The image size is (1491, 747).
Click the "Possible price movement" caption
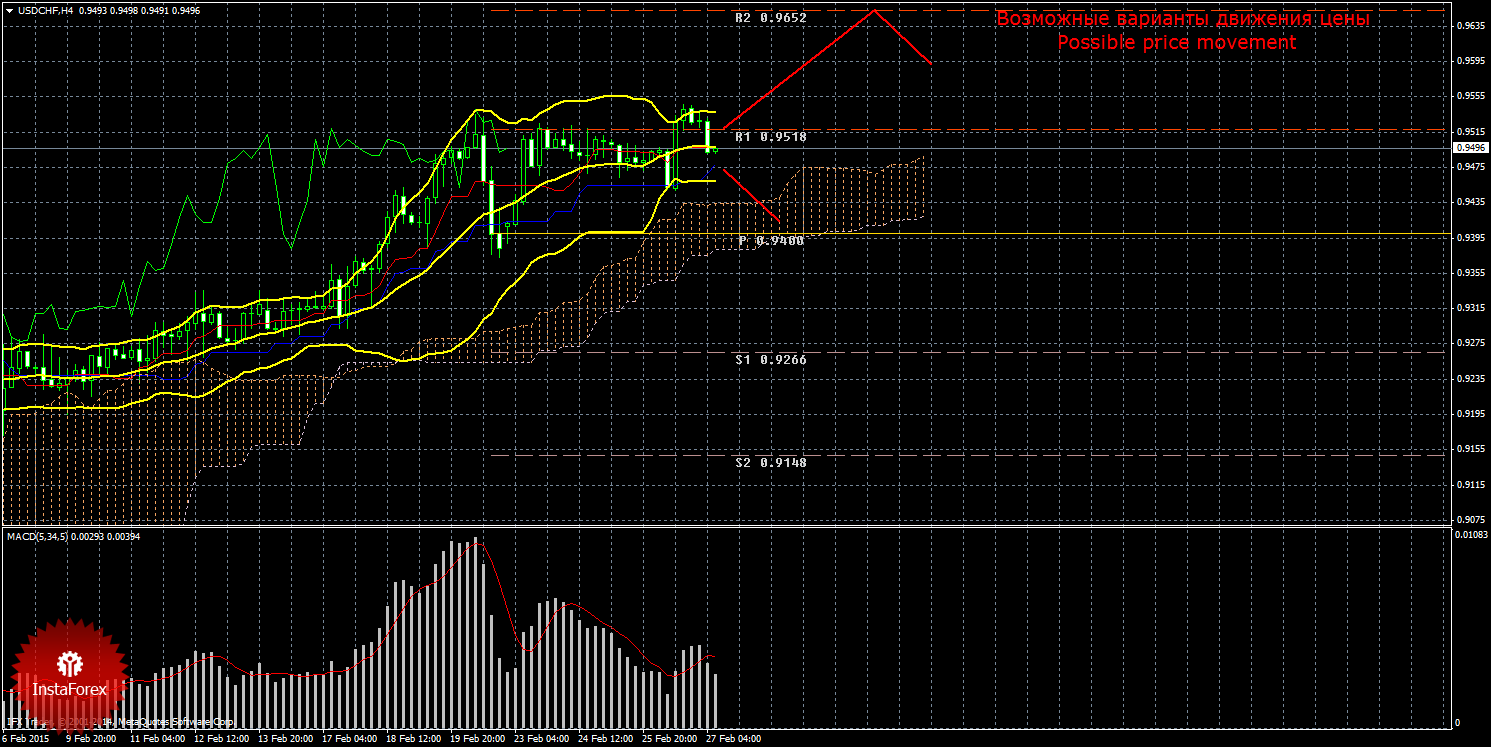(x=1176, y=42)
